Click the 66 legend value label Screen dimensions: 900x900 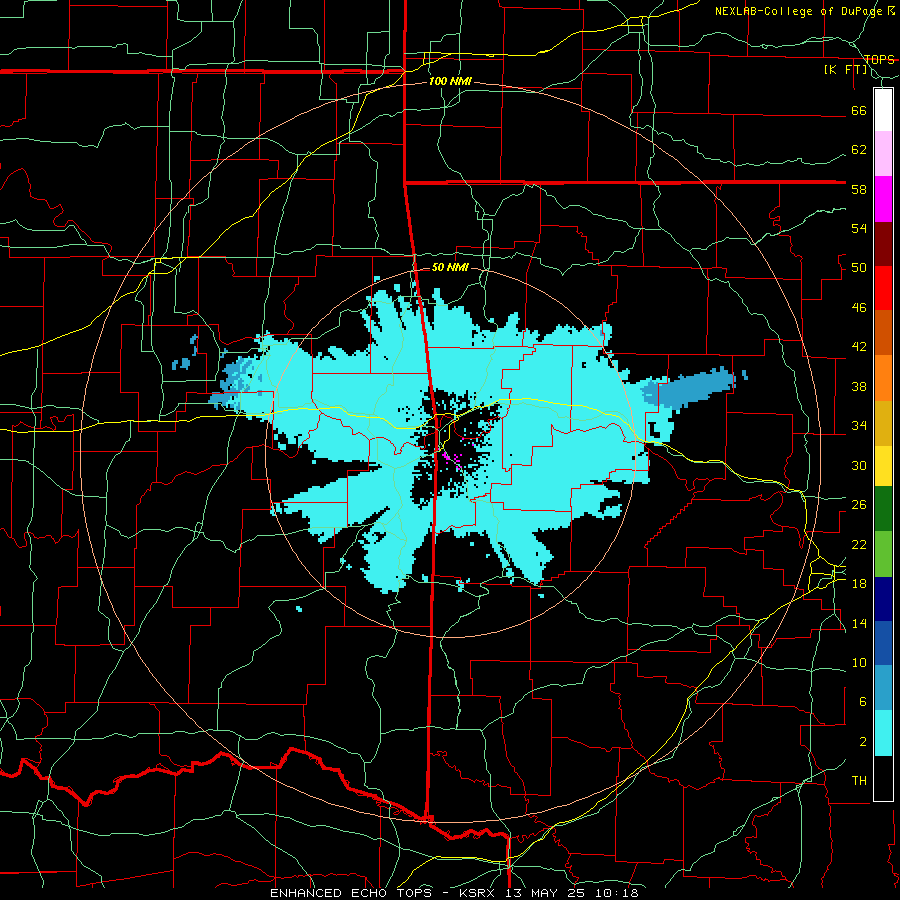(x=859, y=111)
